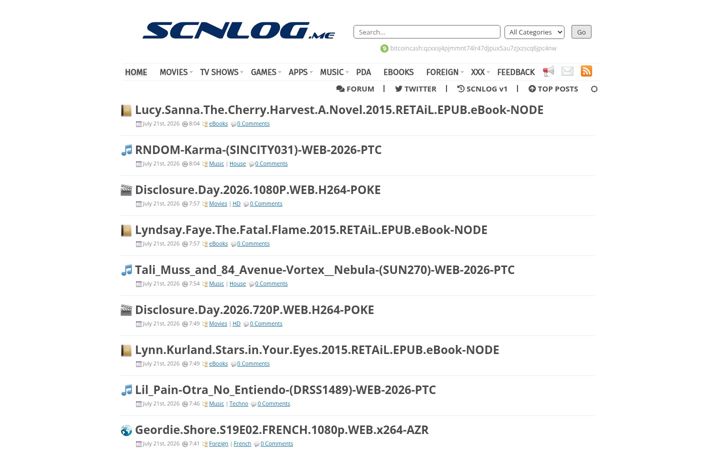The width and height of the screenshot is (720, 450).
Task: Click 0 Comments under Disclosure.Day 720P post
Action: click(266, 324)
